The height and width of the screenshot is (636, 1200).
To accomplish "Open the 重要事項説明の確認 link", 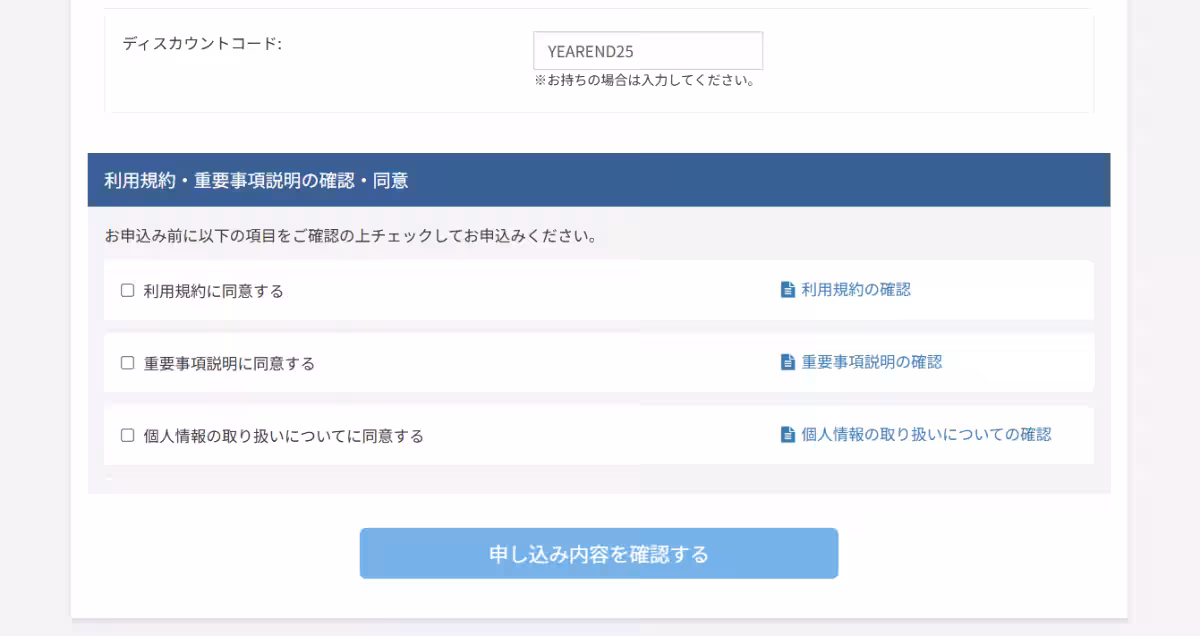I will (870, 363).
